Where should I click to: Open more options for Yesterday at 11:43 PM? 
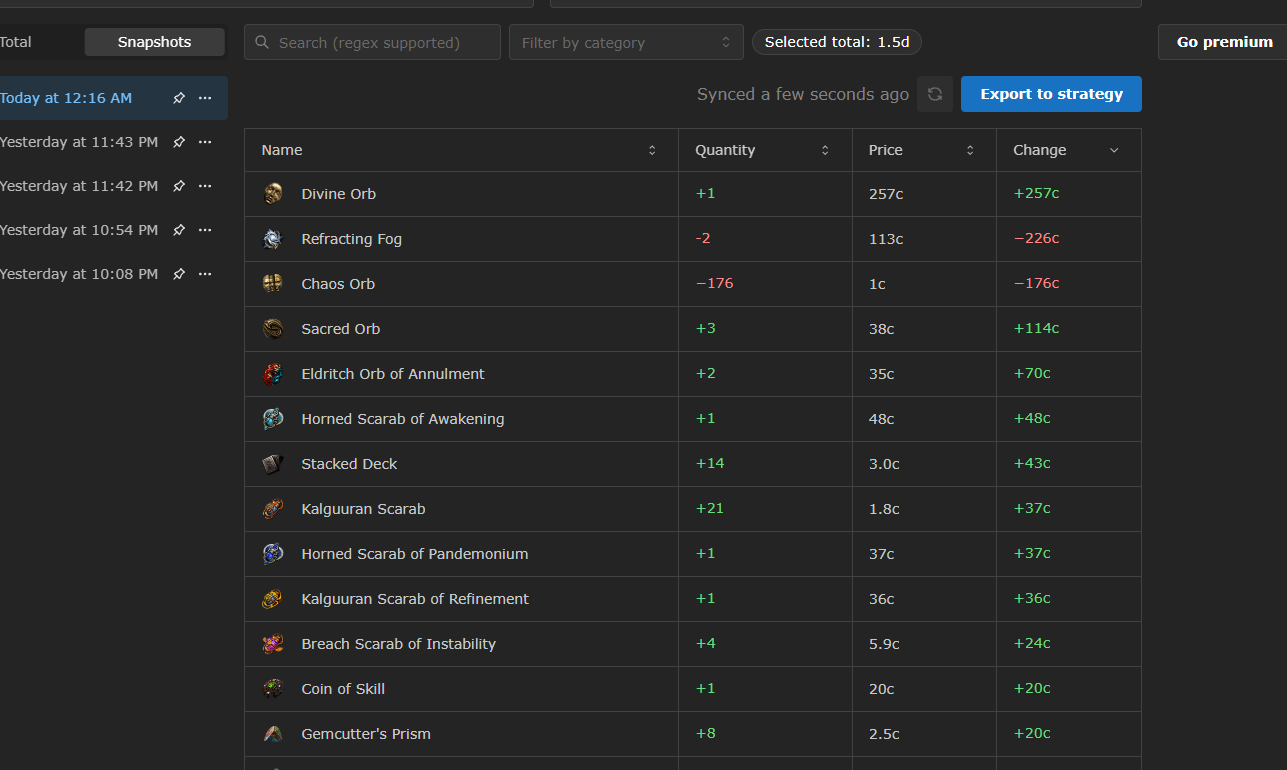click(205, 142)
